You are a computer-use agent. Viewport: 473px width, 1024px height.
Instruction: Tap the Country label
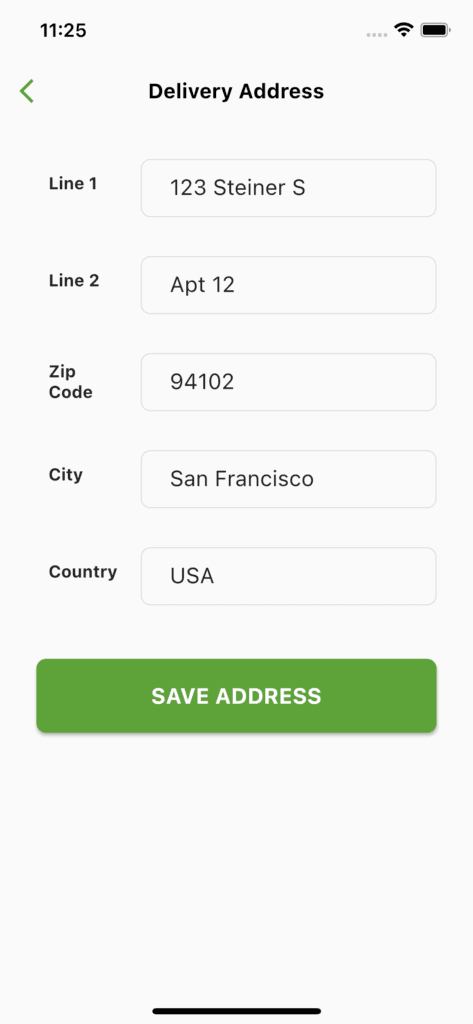(83, 572)
